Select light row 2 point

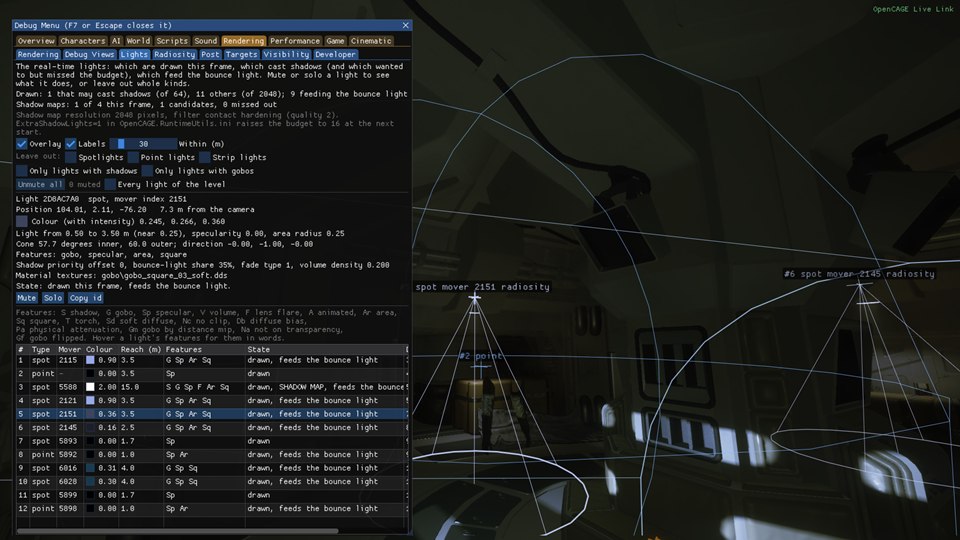click(212, 373)
